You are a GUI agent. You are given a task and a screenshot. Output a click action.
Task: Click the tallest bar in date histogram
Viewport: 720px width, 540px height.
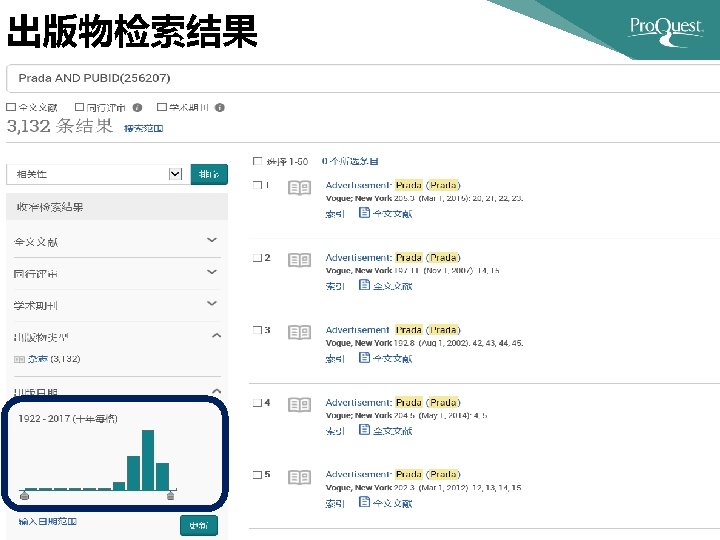pyautogui.click(x=148, y=460)
